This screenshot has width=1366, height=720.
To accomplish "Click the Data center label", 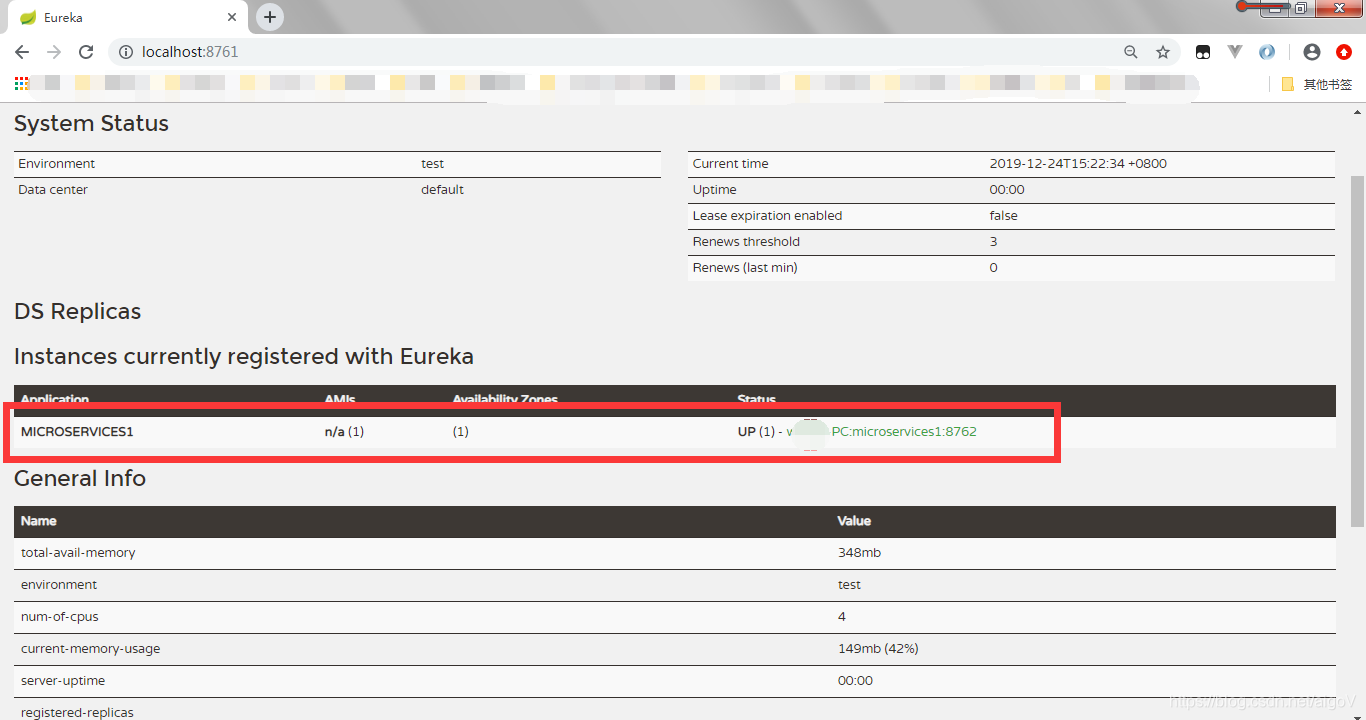I will click(53, 190).
